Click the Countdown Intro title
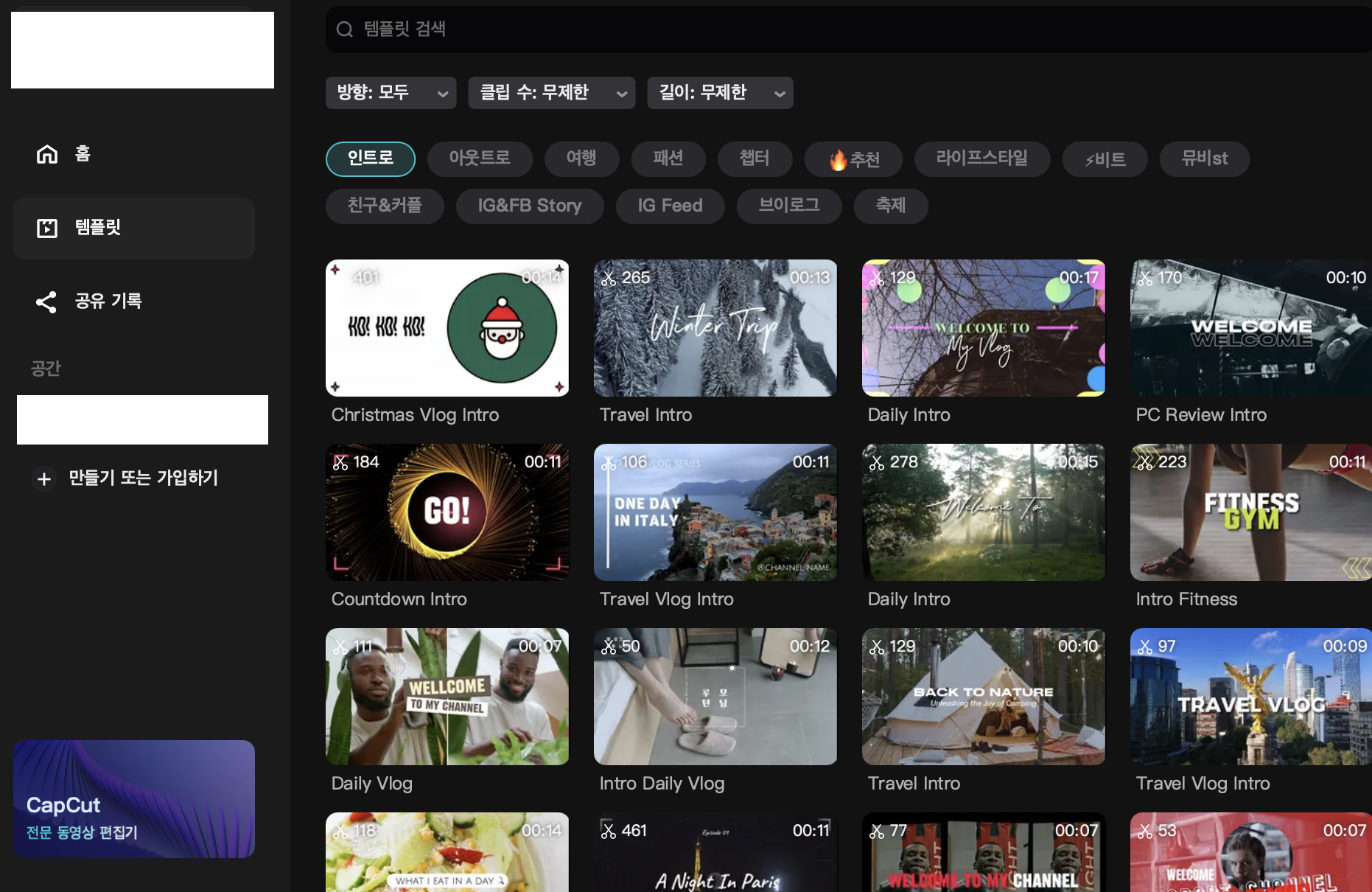This screenshot has height=892, width=1372. pos(399,599)
